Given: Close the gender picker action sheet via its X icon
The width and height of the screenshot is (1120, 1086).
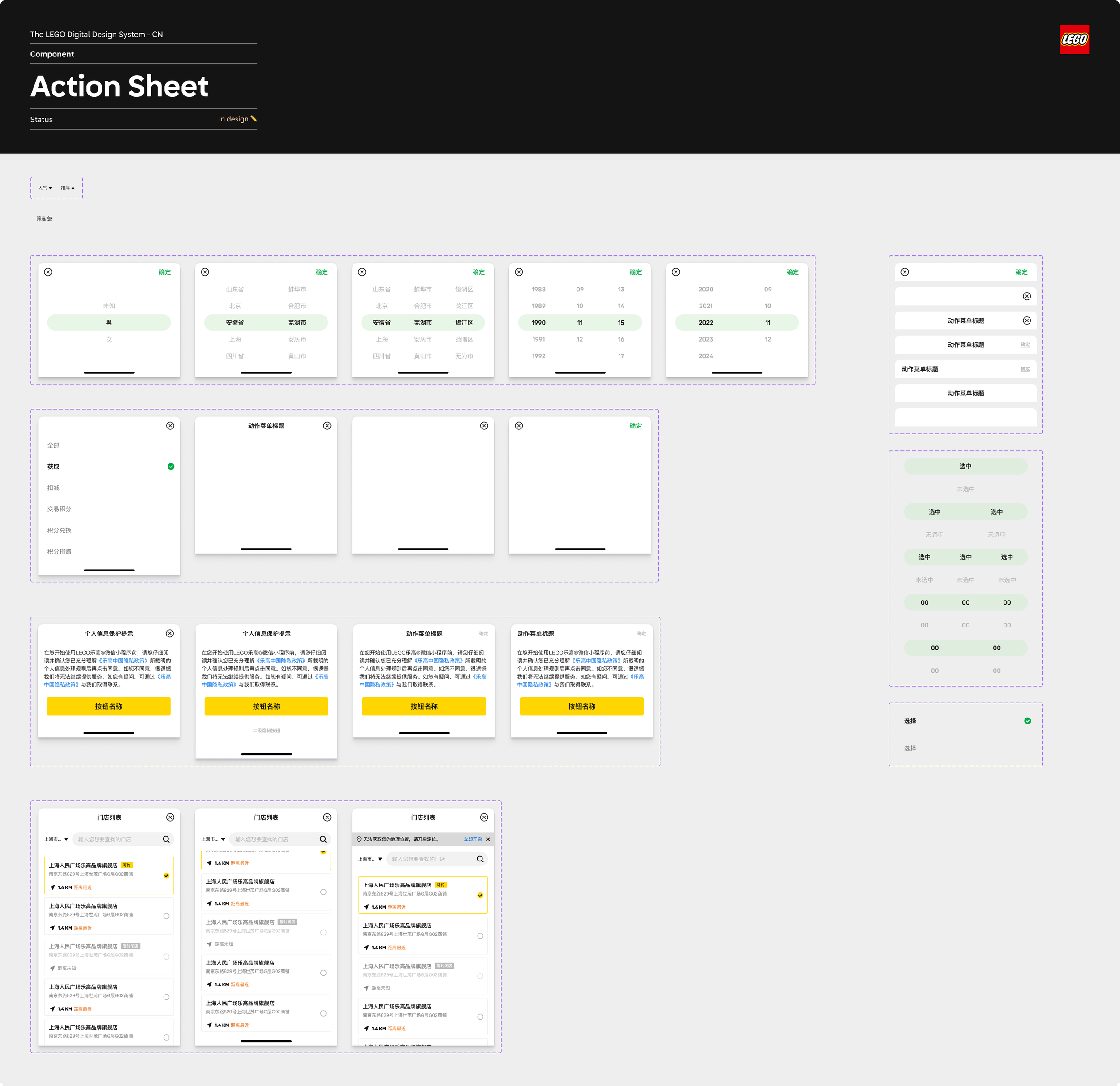Looking at the screenshot, I should 48,272.
